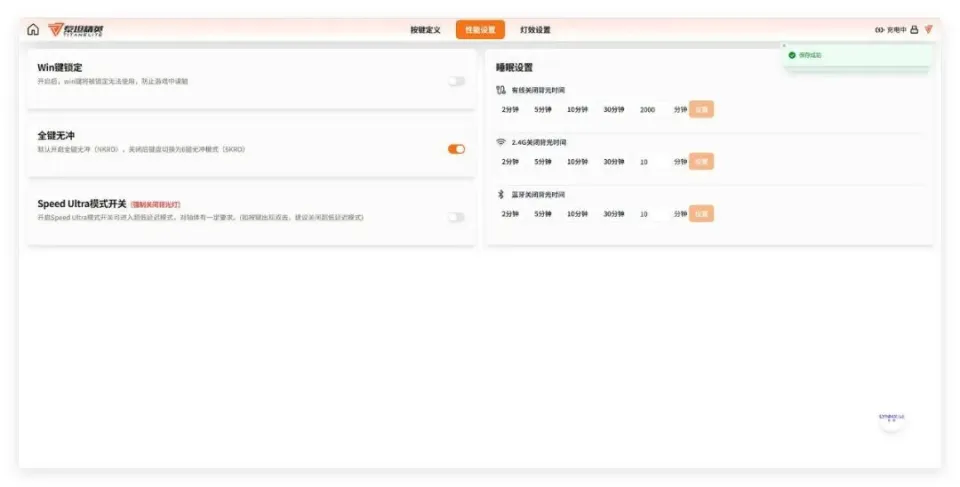960x487 pixels.
Task: Enable the Win键锁定 toggle
Action: tap(456, 81)
